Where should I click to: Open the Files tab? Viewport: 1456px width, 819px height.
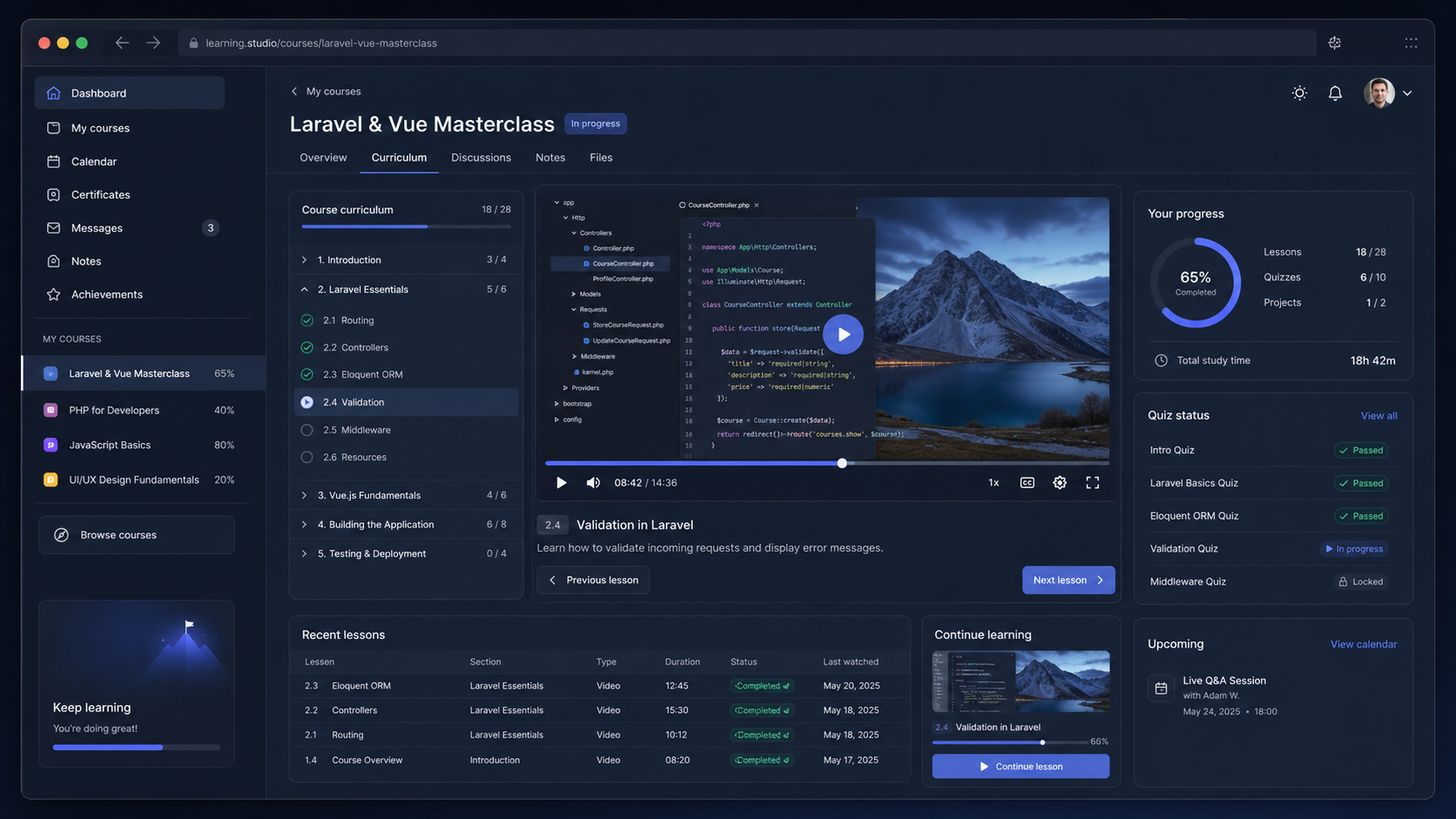[601, 158]
